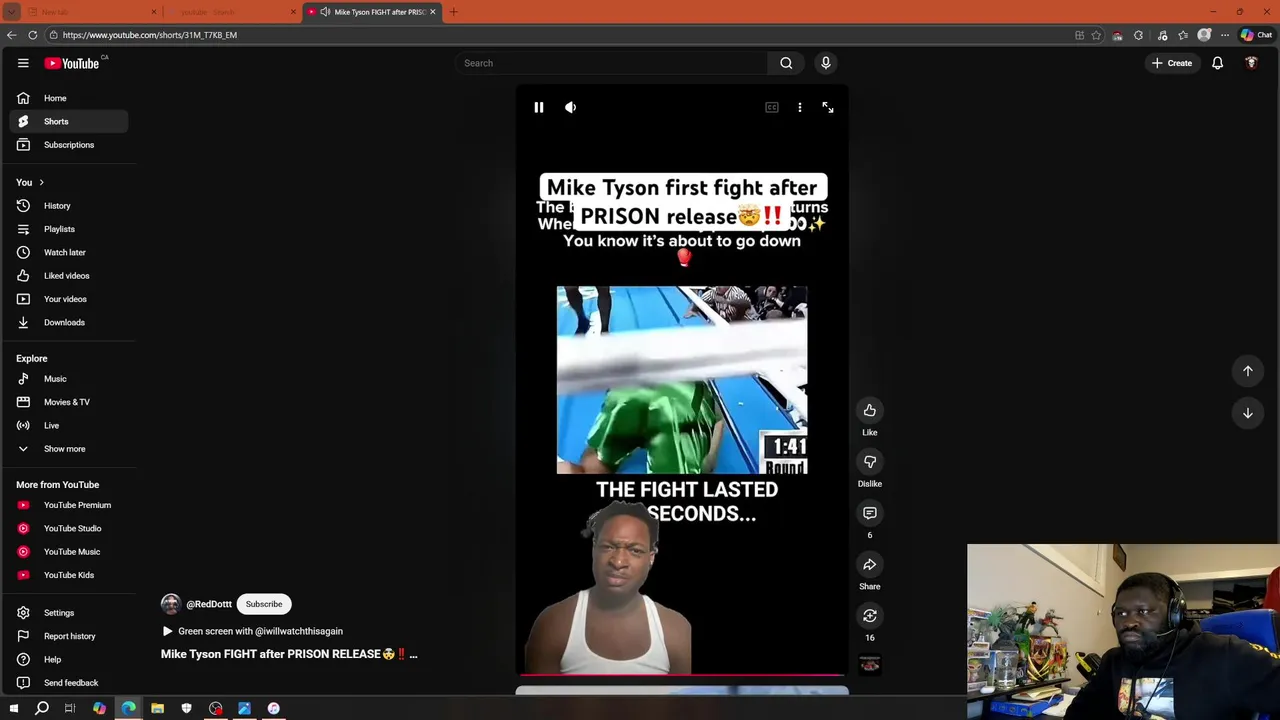Open taskbar Search
1280x720 pixels.
42,708
